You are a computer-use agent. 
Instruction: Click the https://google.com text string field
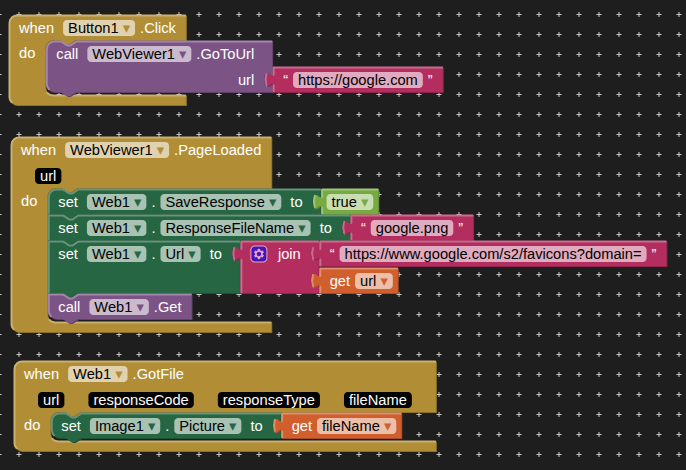[x=357, y=80]
